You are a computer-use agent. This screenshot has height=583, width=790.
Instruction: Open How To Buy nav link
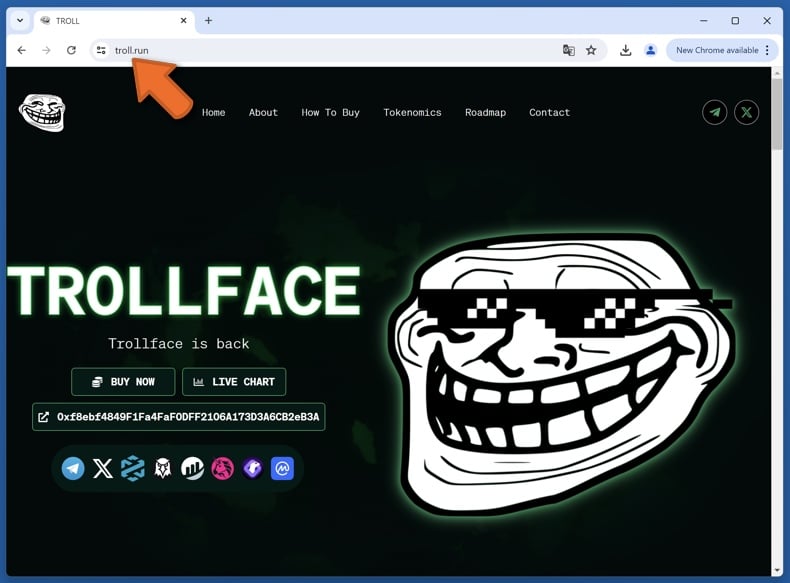tap(331, 112)
